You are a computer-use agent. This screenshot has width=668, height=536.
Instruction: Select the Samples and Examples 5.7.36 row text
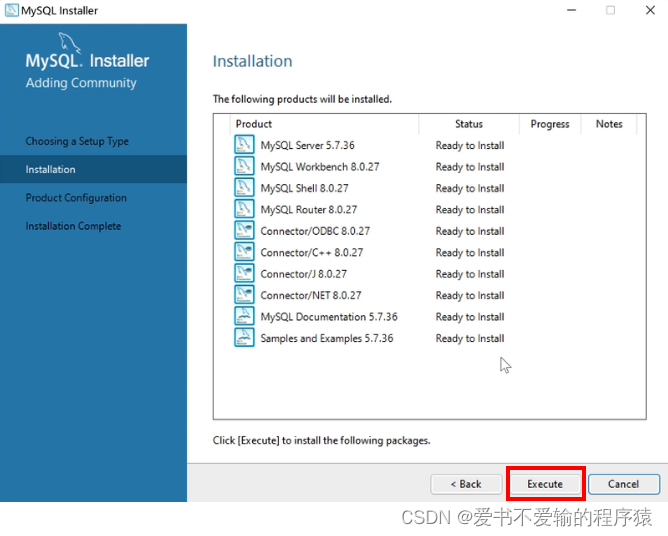(327, 338)
